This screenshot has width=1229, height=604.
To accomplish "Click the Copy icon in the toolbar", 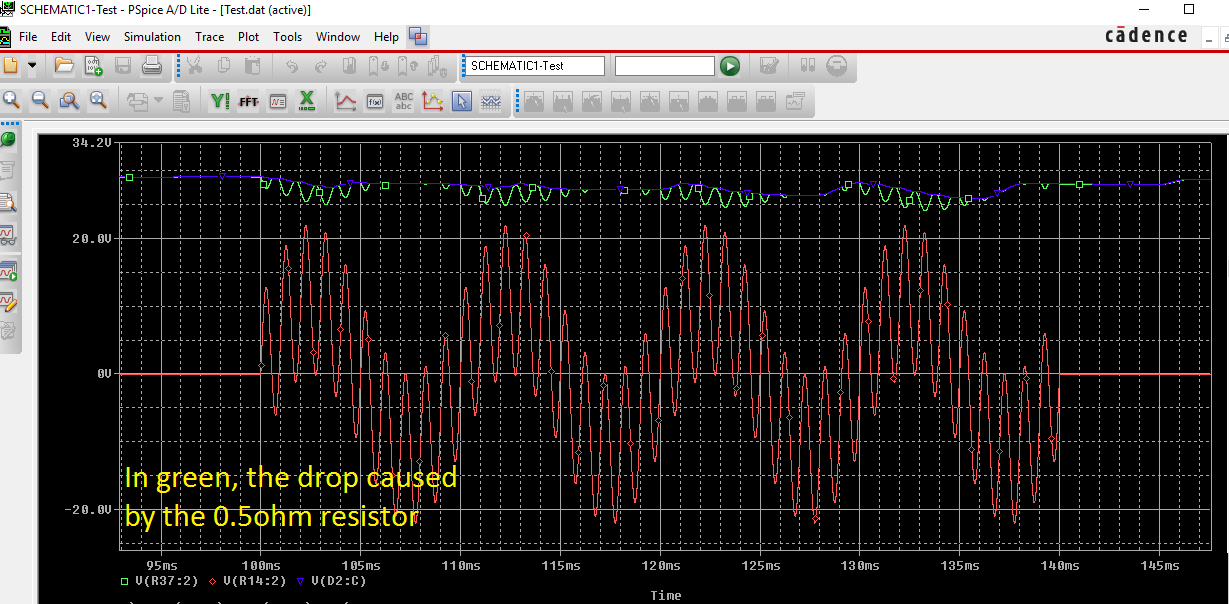I will 224,66.
